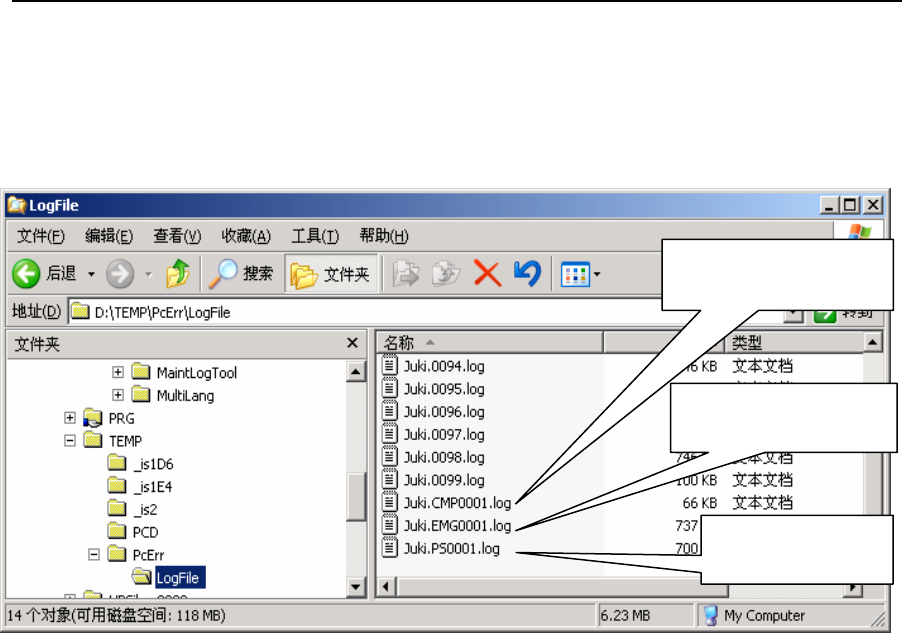The image size is (902, 633).
Task: Select file Juki.0097.log
Action: pyautogui.click(x=444, y=435)
